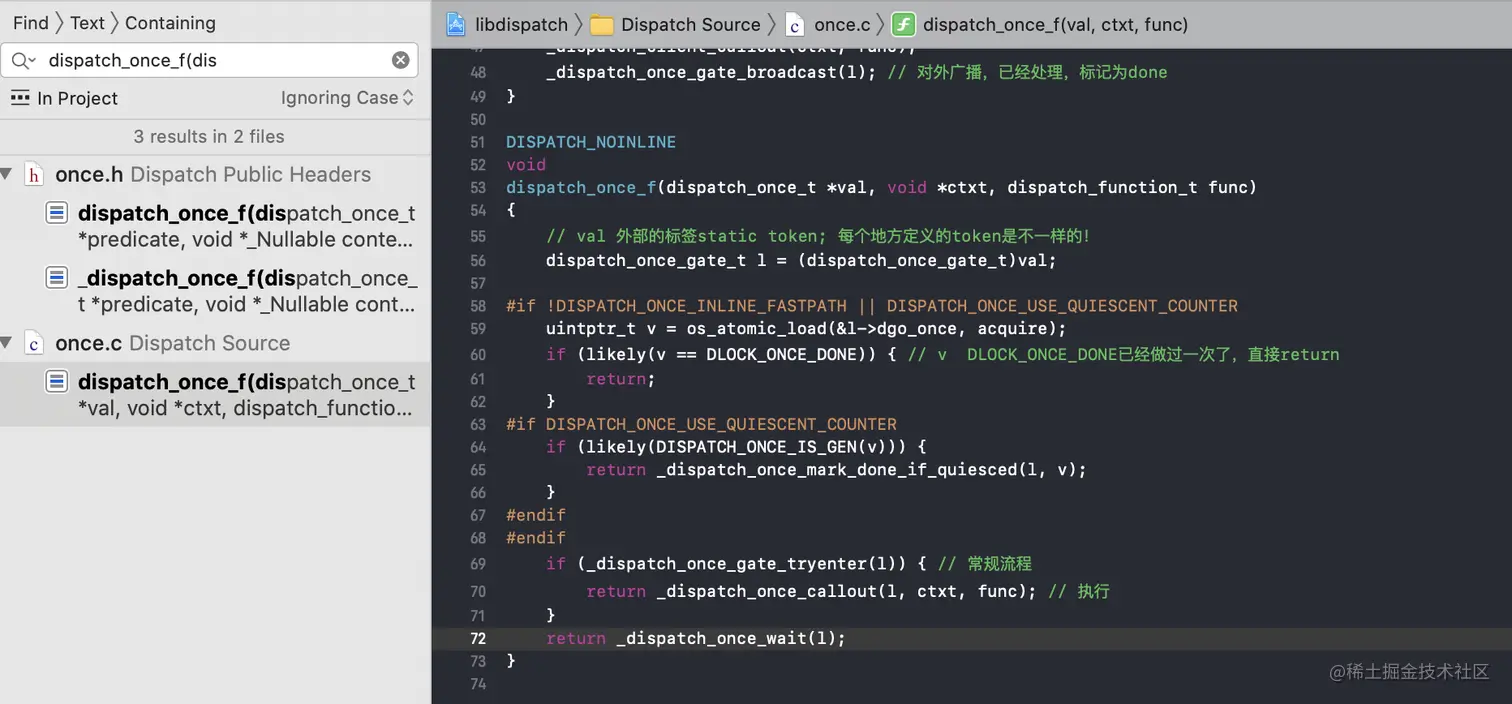
Task: Open Dispatch Source jump bar segment
Action: point(691,24)
